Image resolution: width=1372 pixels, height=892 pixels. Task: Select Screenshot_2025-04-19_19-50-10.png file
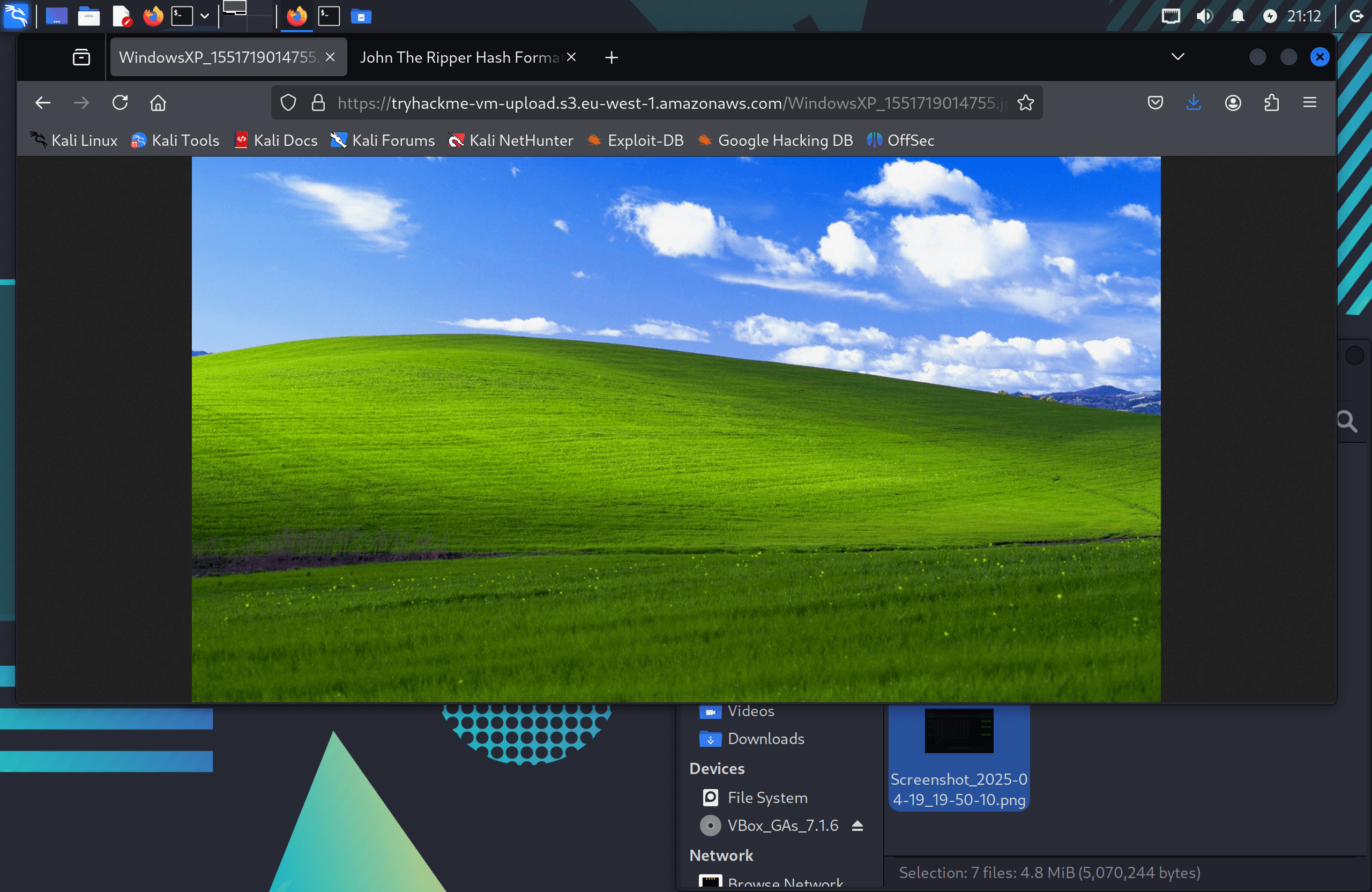959,757
